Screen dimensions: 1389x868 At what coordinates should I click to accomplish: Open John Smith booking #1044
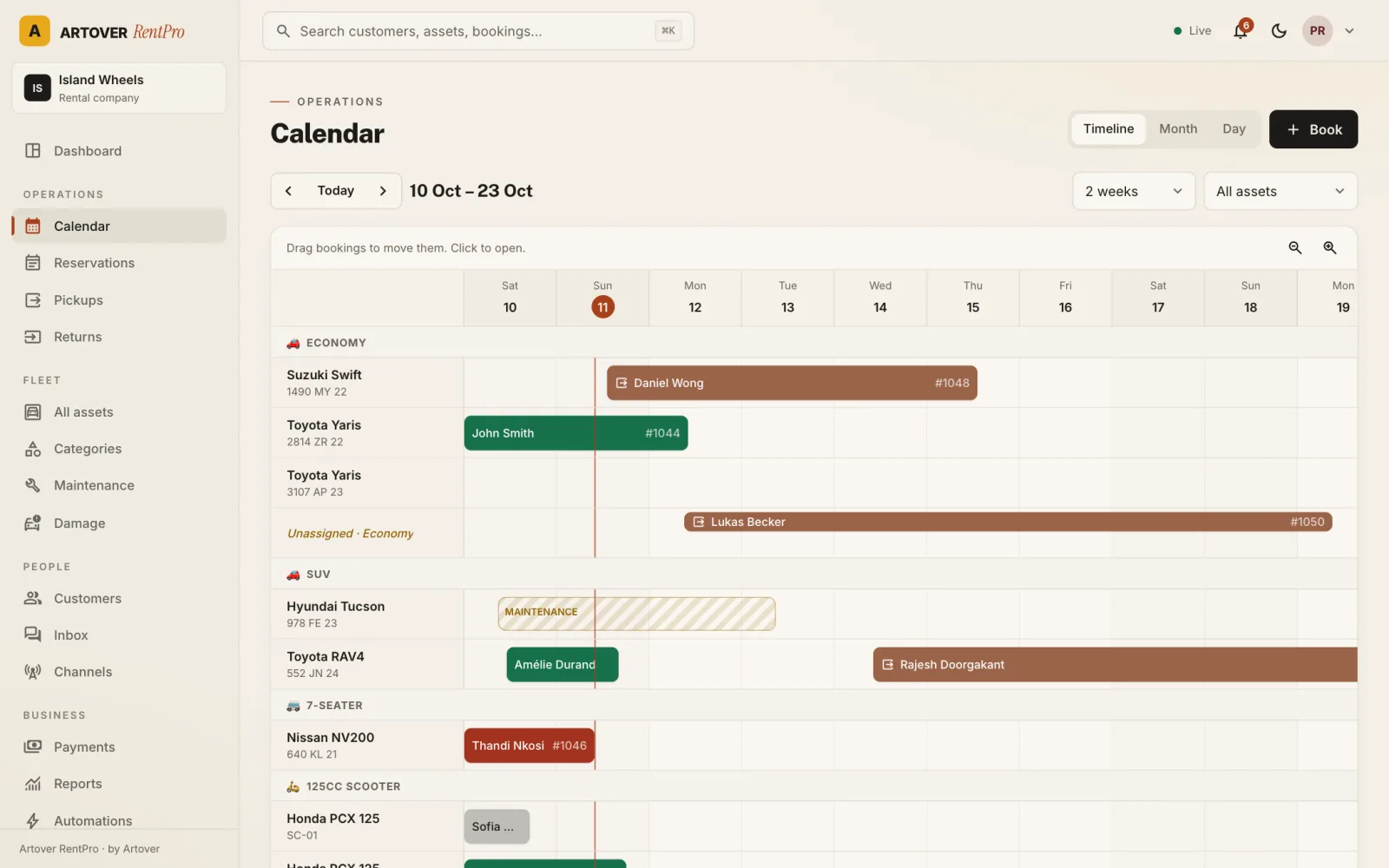[x=576, y=433]
